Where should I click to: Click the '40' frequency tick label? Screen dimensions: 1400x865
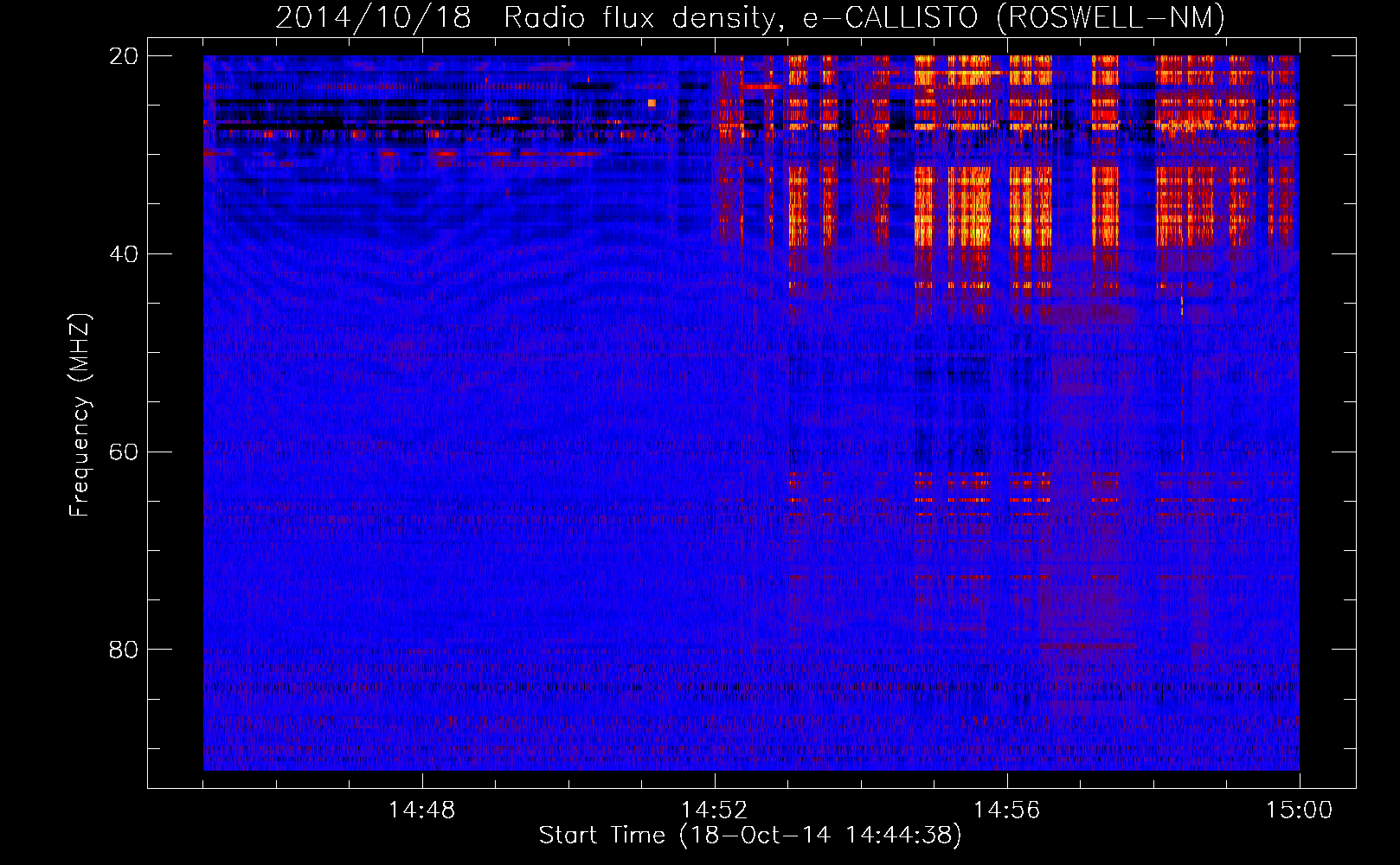(x=124, y=254)
